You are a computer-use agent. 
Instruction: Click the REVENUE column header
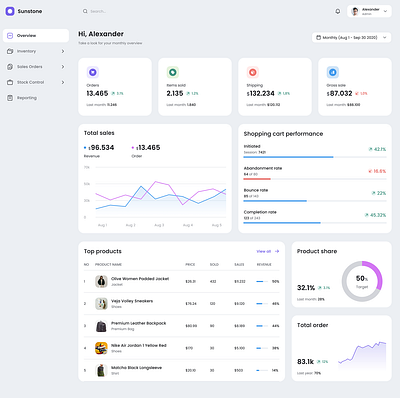(264, 264)
